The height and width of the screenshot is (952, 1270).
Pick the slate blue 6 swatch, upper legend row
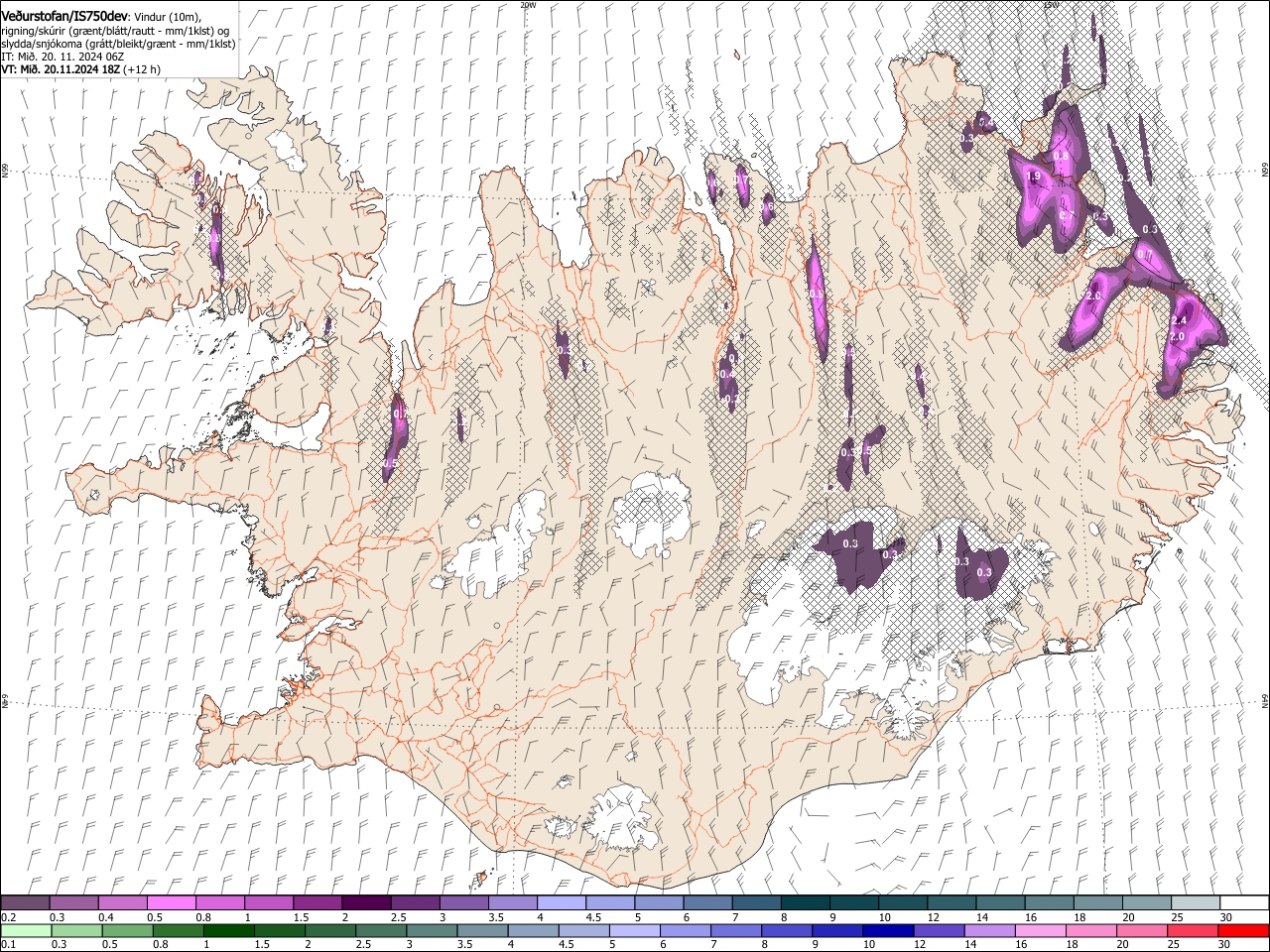(x=707, y=902)
